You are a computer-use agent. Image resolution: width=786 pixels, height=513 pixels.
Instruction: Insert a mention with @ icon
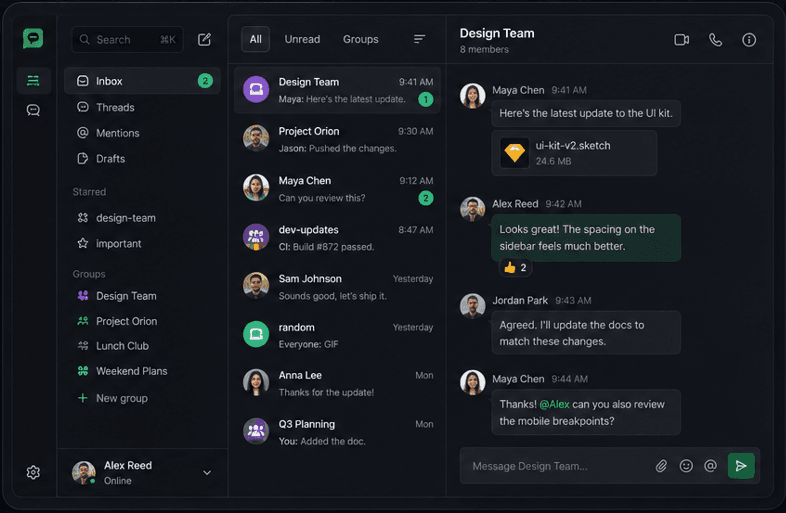coord(710,466)
